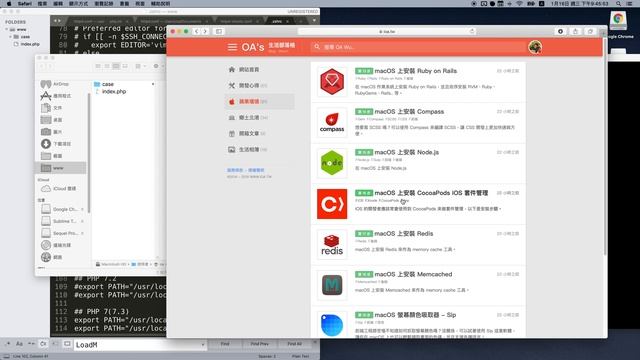This screenshot has width=640, height=360.
Task: Open the 'macOS 上安裝 Ruby on Rails' title
Action: click(416, 71)
